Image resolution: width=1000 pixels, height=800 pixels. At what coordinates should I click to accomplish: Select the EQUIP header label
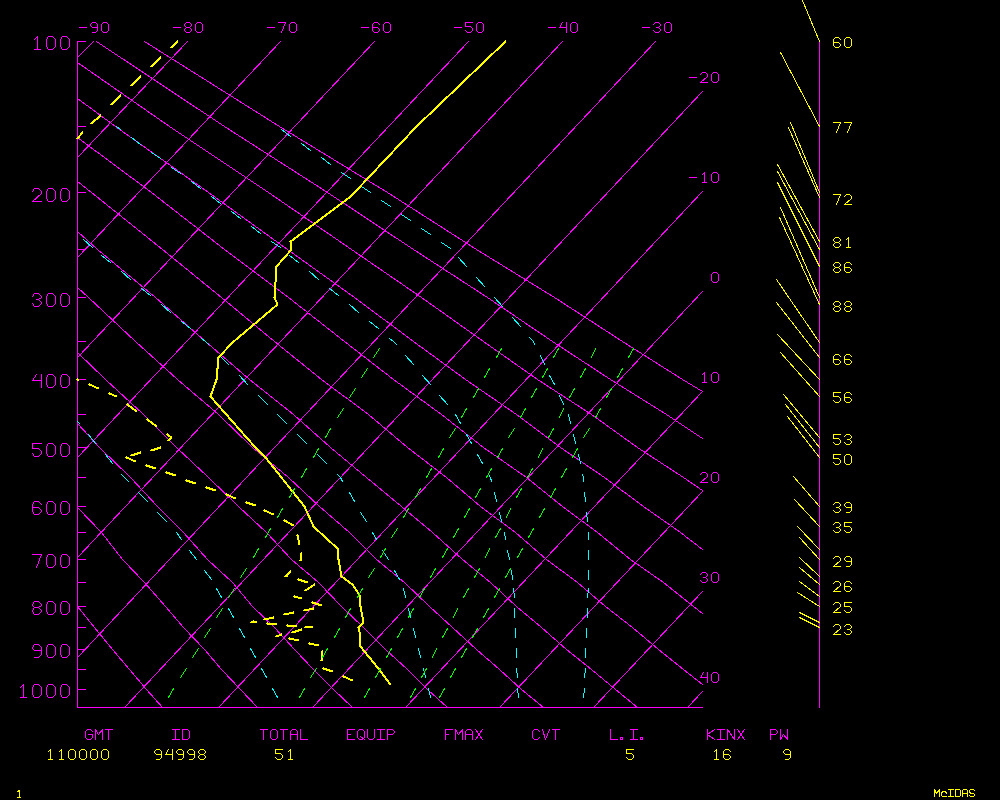pos(371,735)
